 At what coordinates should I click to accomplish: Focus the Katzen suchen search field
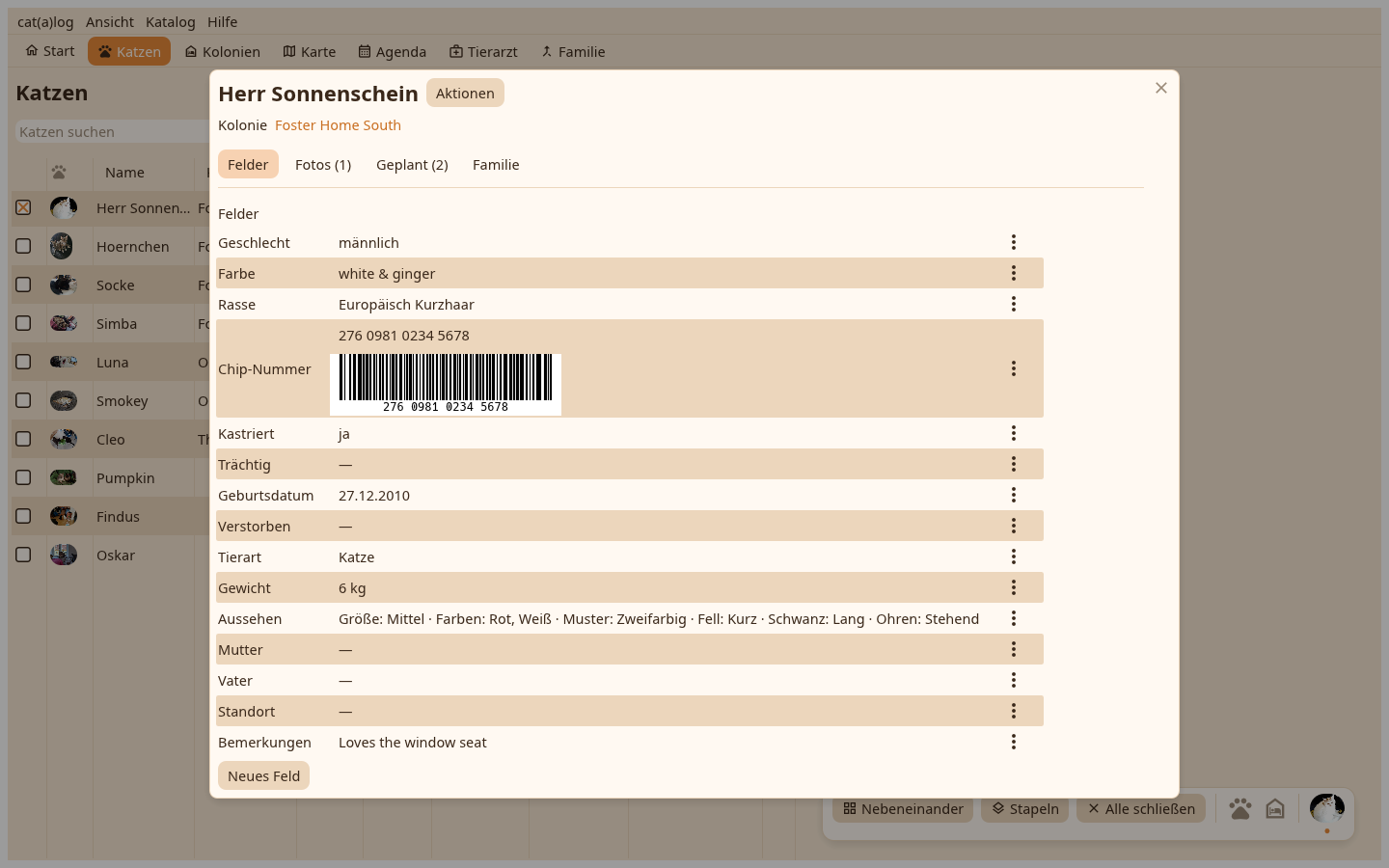coord(112,131)
